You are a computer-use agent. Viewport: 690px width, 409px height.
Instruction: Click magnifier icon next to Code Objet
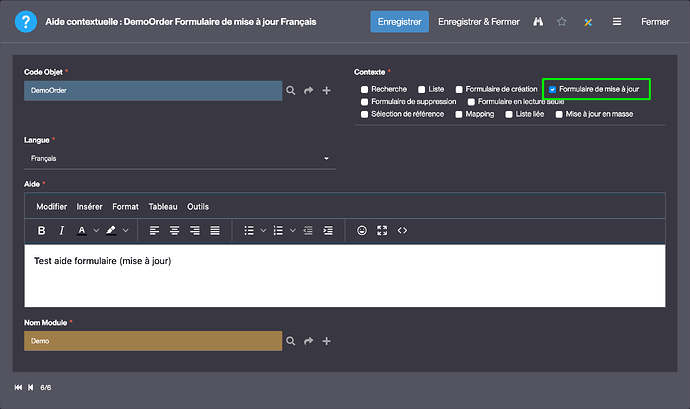tap(291, 90)
